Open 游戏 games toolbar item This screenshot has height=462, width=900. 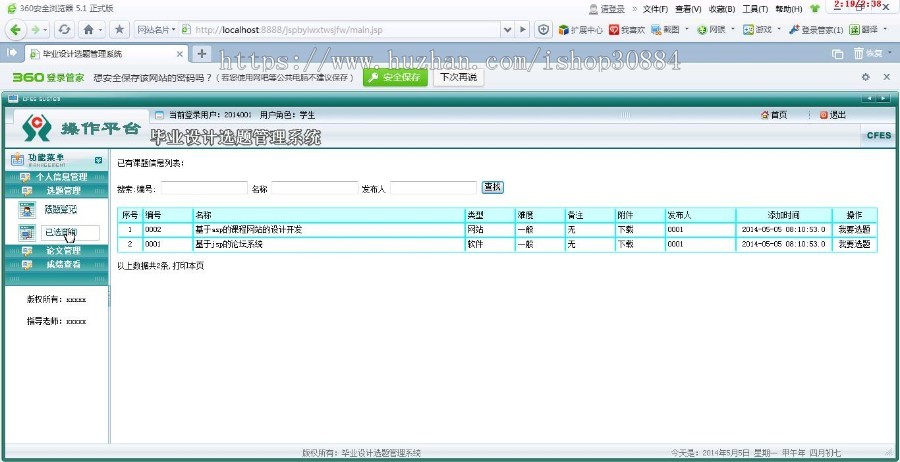(x=758, y=30)
